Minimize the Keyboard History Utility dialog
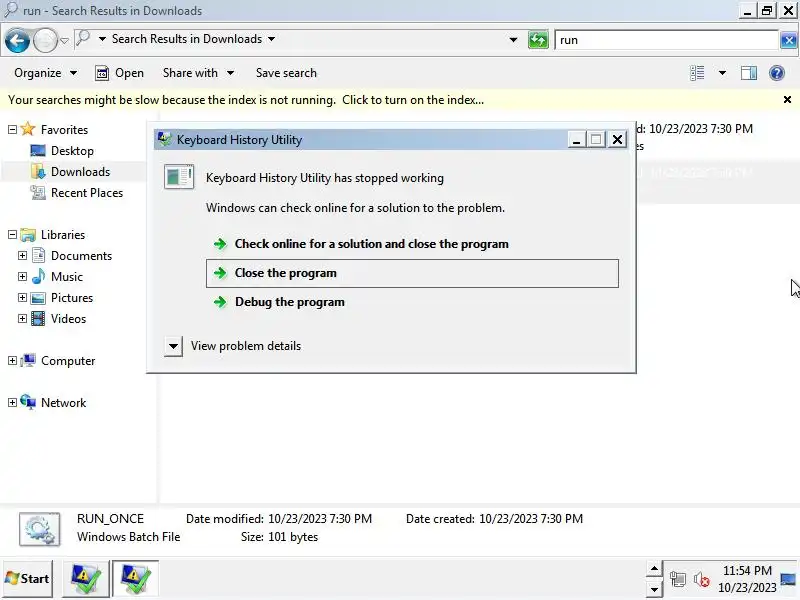The width and height of the screenshot is (800, 600). 576,139
